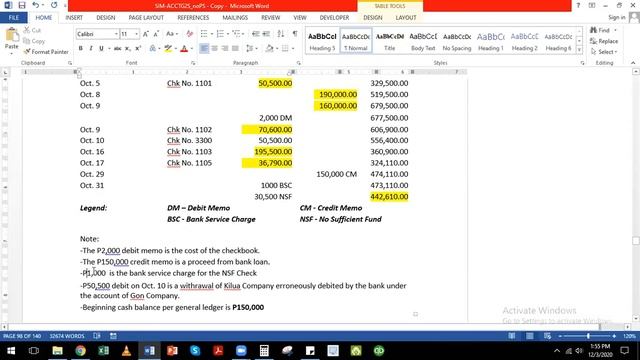
Task: Open numbering list dropdown
Action: pos(228,34)
